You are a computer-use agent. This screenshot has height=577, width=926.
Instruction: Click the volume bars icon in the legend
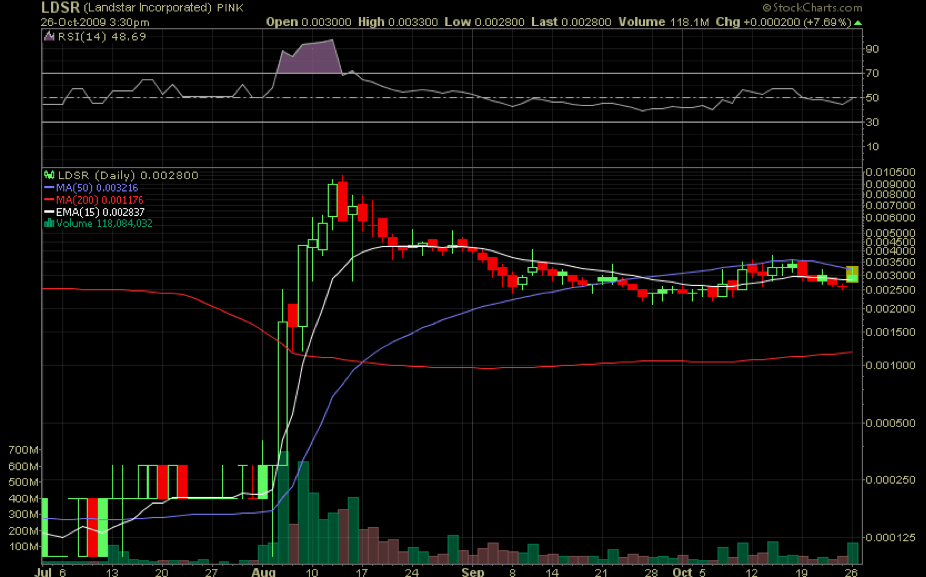(50, 223)
